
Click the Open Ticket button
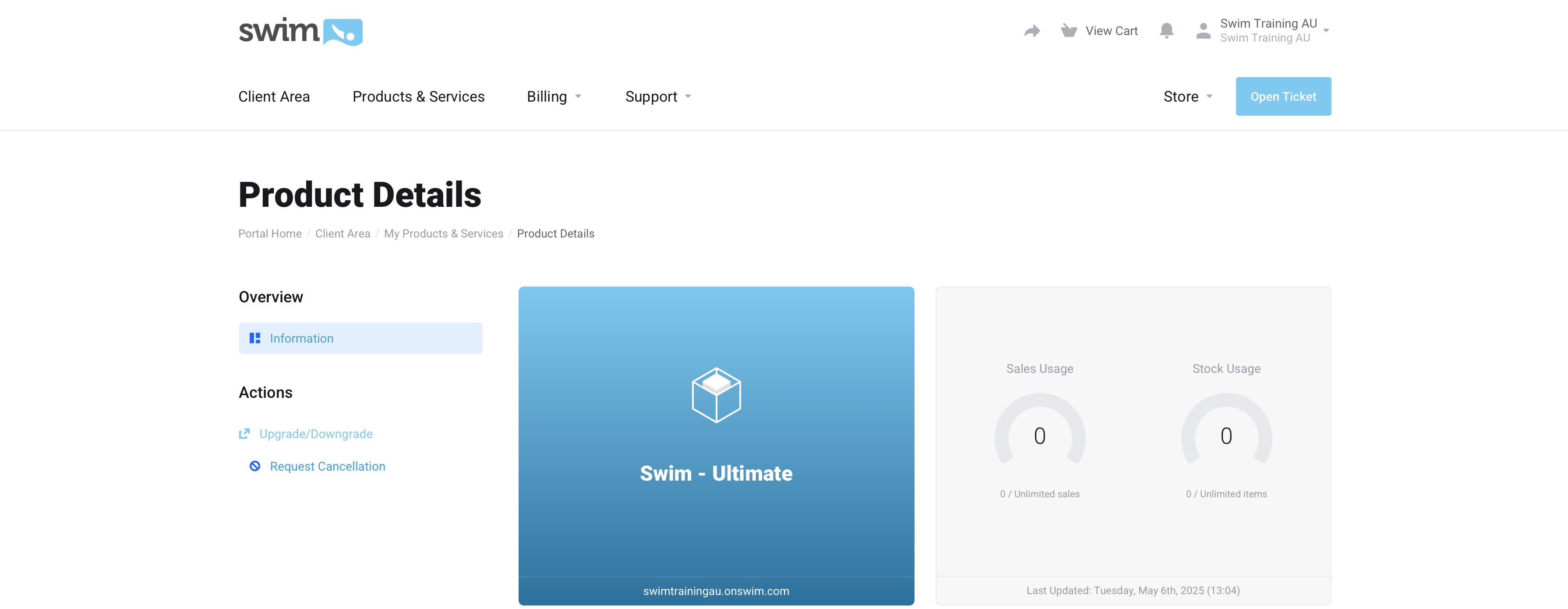[x=1283, y=96]
